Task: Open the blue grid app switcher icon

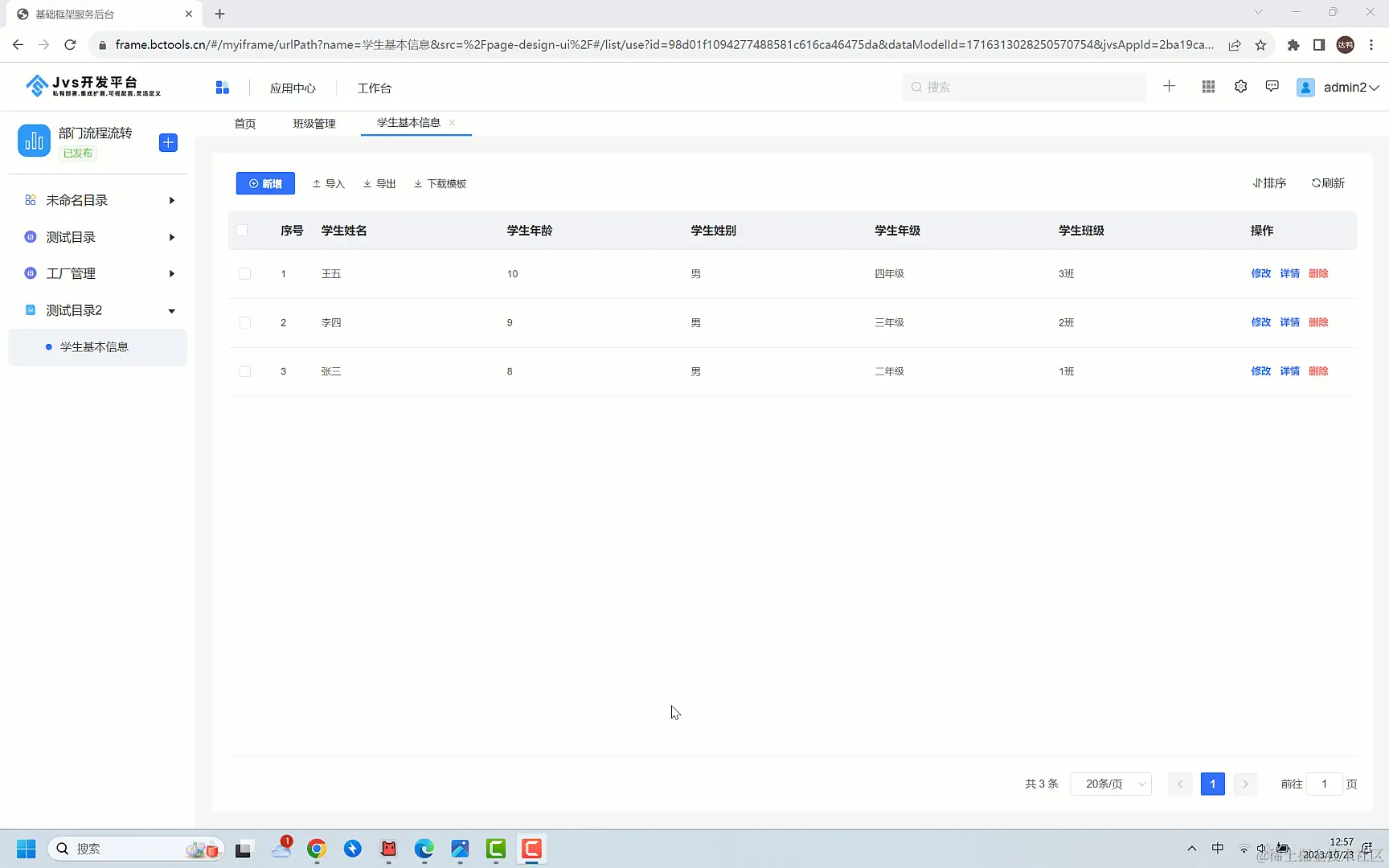Action: click(223, 88)
